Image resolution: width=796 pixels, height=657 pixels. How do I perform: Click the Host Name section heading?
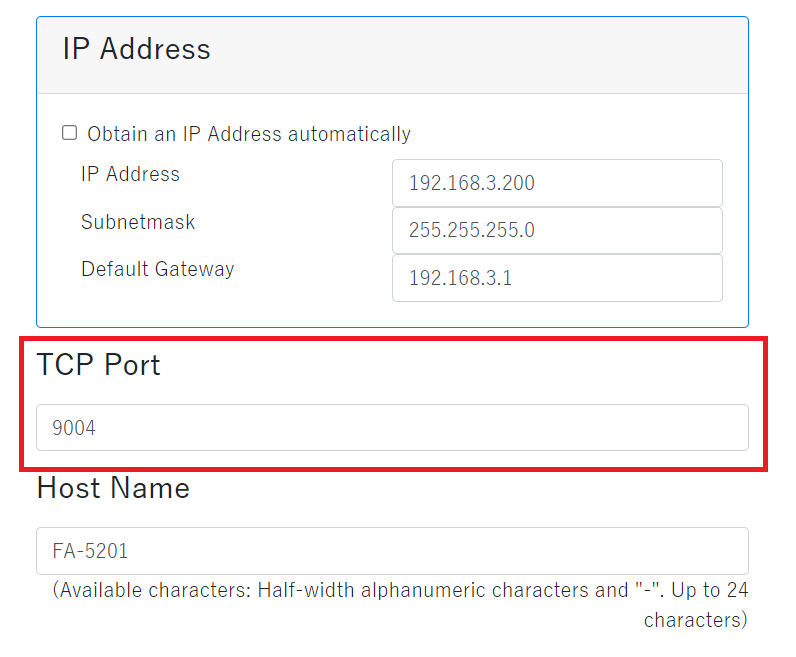click(113, 488)
